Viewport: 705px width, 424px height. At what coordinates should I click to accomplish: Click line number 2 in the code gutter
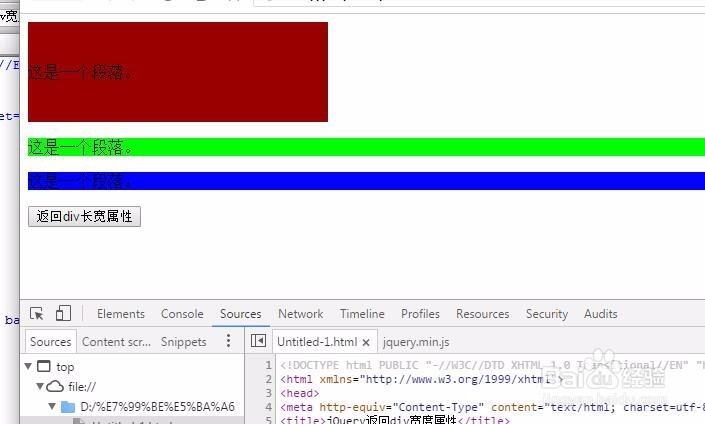269,379
